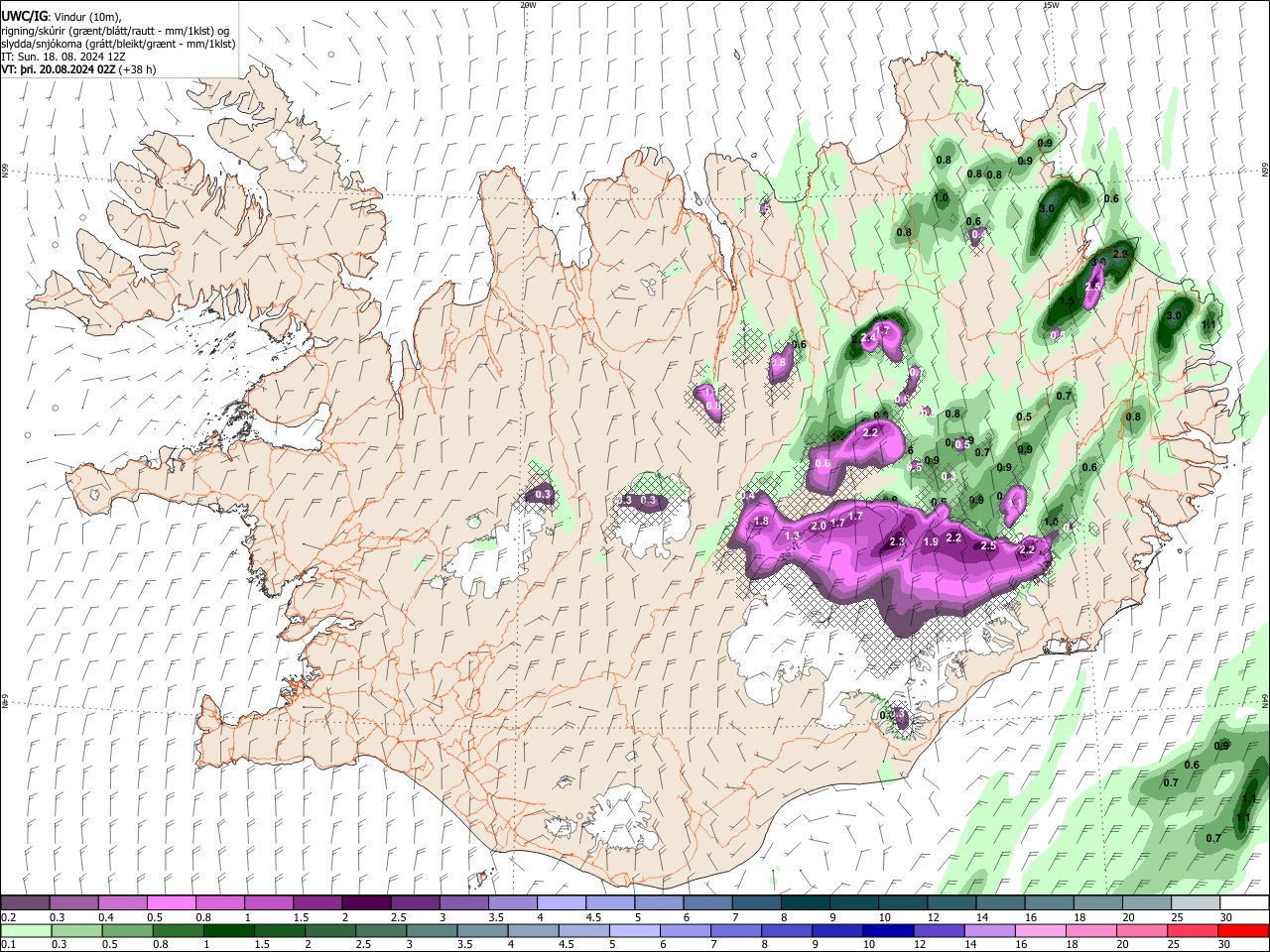Click the 1.9 value in the purple snow band
The width and height of the screenshot is (1270, 952).
click(931, 541)
